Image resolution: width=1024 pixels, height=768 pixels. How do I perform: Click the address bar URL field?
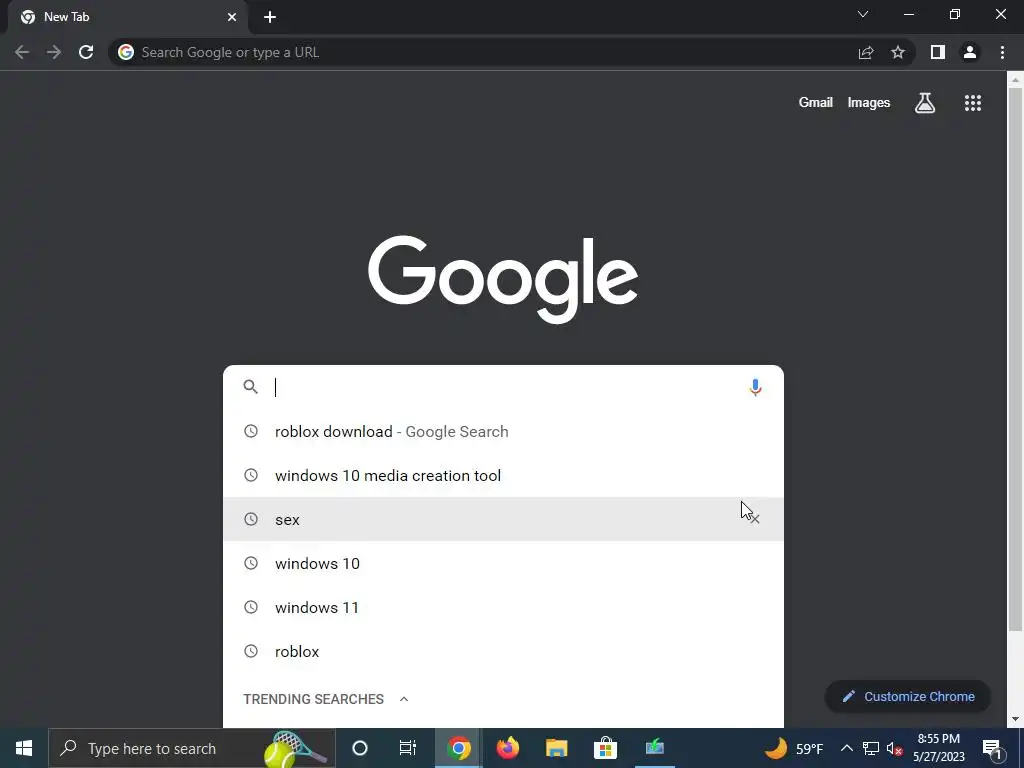pos(483,52)
